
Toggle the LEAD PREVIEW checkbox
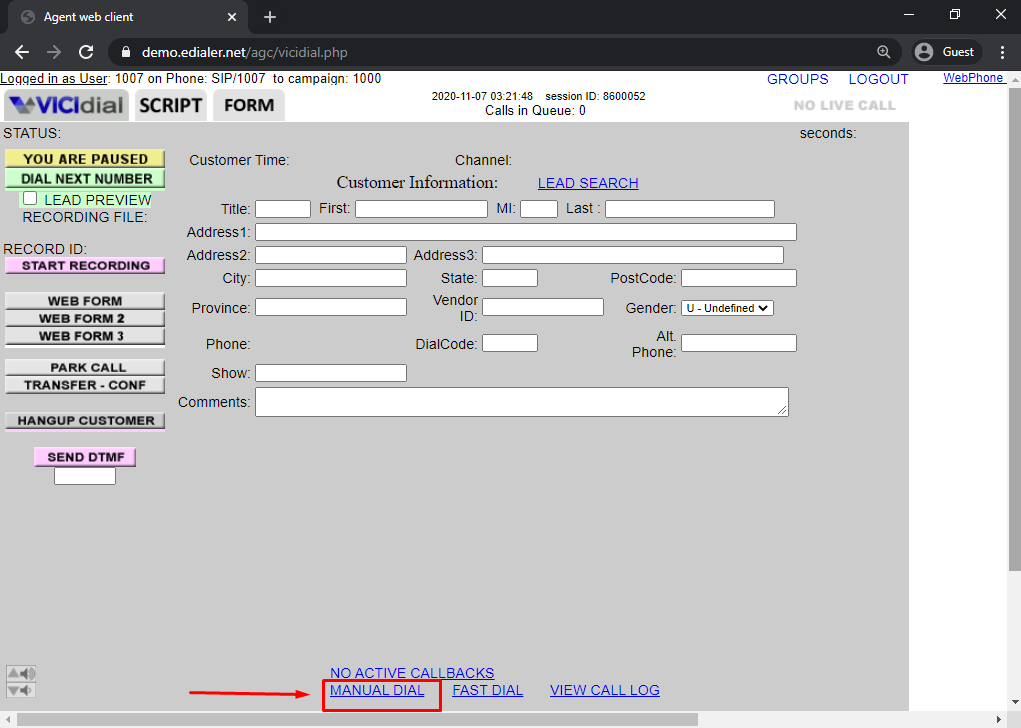coord(30,198)
